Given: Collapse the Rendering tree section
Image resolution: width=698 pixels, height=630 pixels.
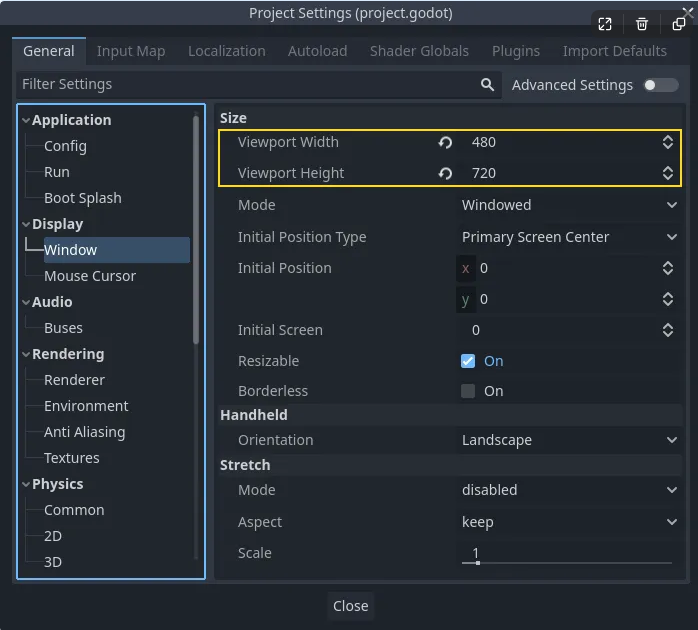Looking at the screenshot, I should tap(26, 354).
